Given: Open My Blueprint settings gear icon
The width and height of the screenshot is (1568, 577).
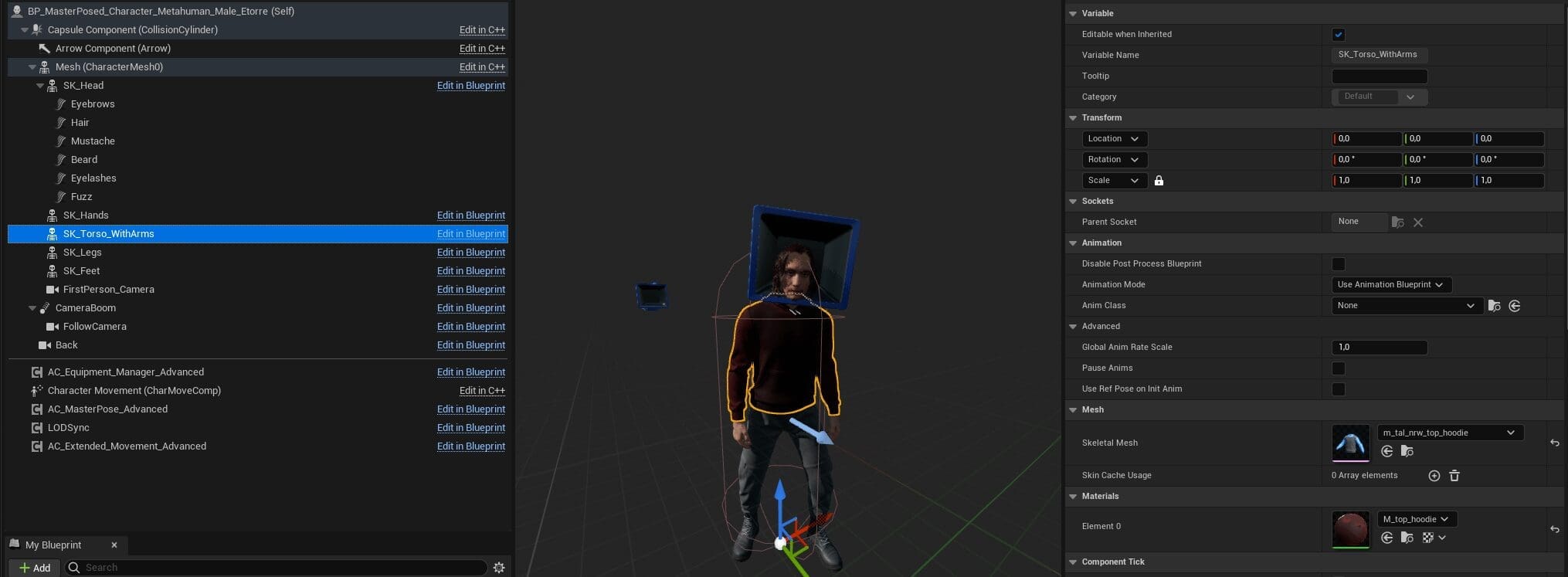Looking at the screenshot, I should 499,568.
